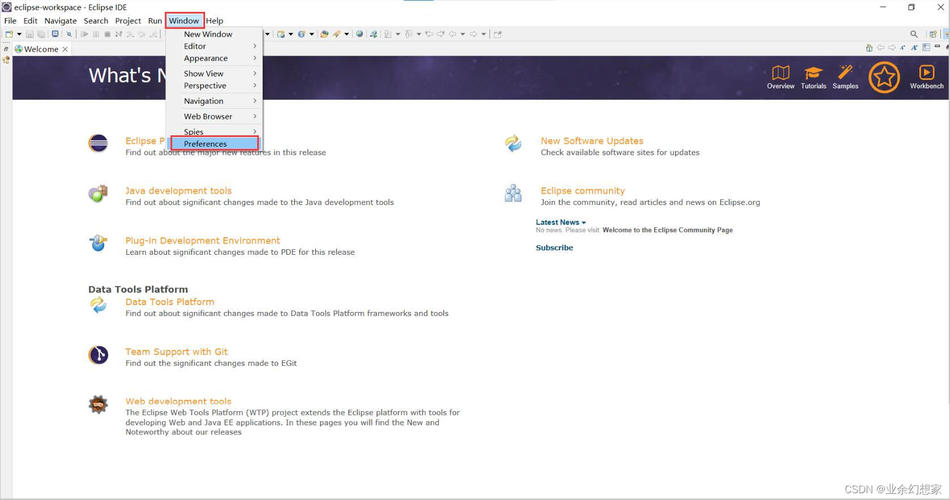This screenshot has width=950, height=500.
Task: Expand the Spies submenu
Action: [214, 132]
